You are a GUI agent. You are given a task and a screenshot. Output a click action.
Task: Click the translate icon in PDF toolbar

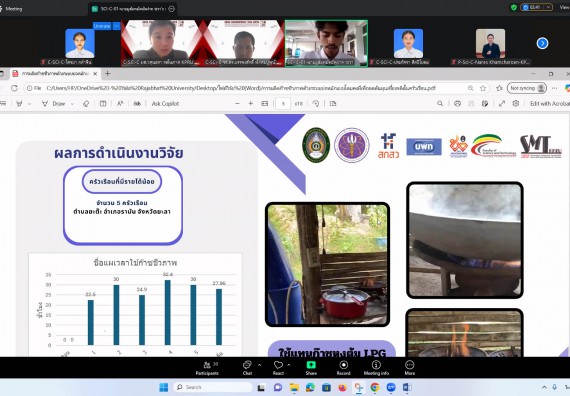point(137,104)
